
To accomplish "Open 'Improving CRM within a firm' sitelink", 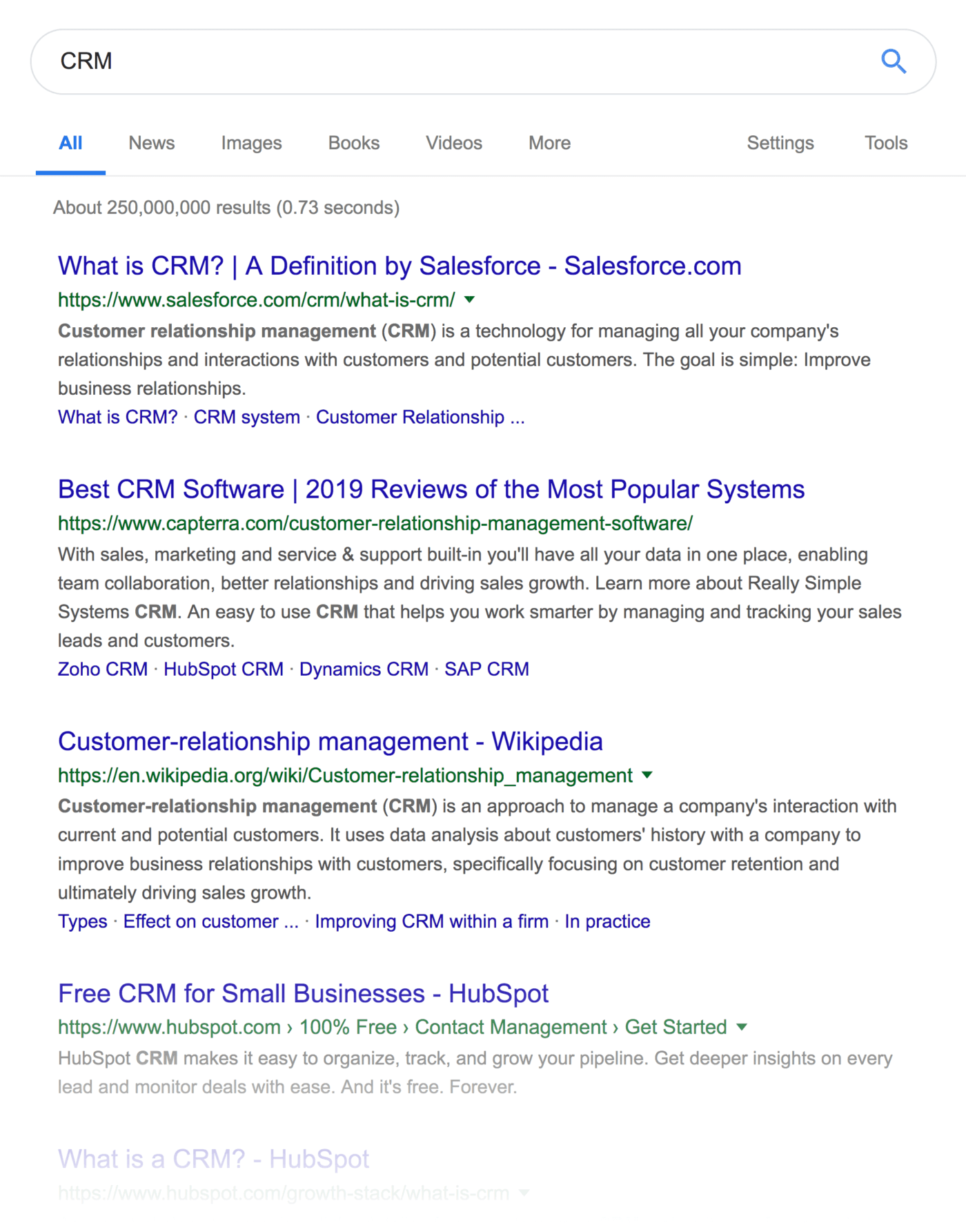I will click(x=432, y=921).
